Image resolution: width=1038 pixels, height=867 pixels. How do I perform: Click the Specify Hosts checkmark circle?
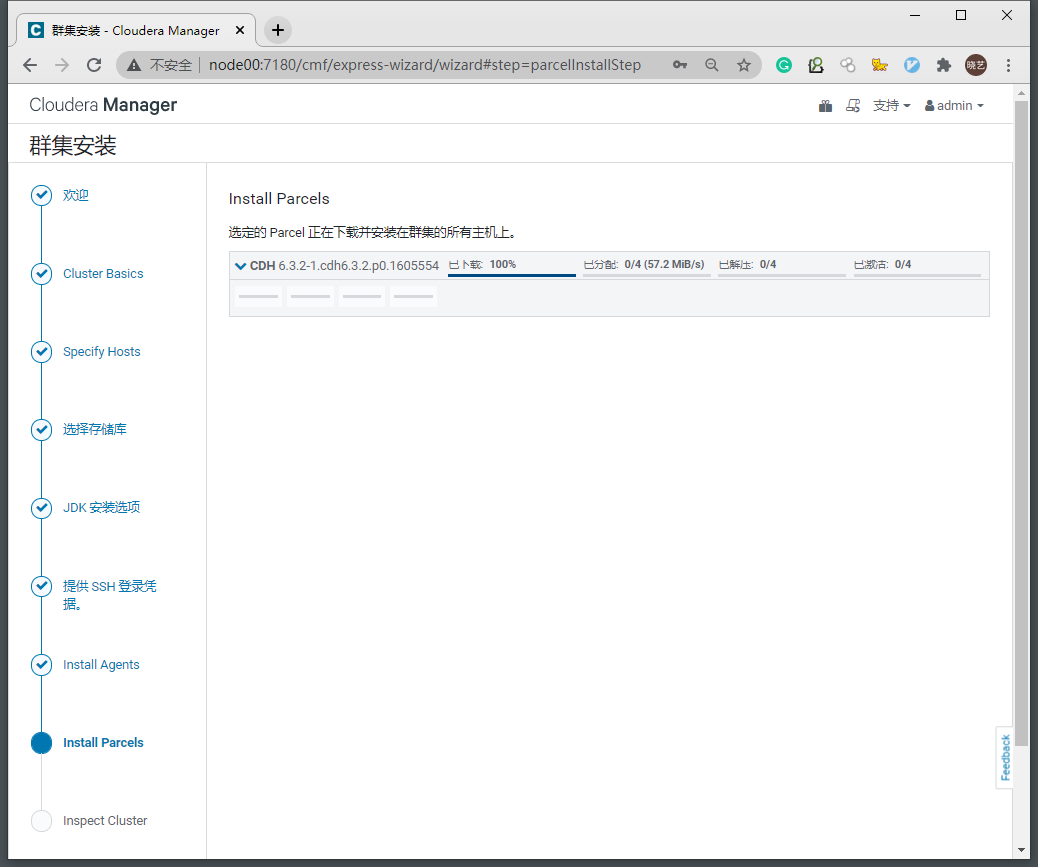coord(42,351)
